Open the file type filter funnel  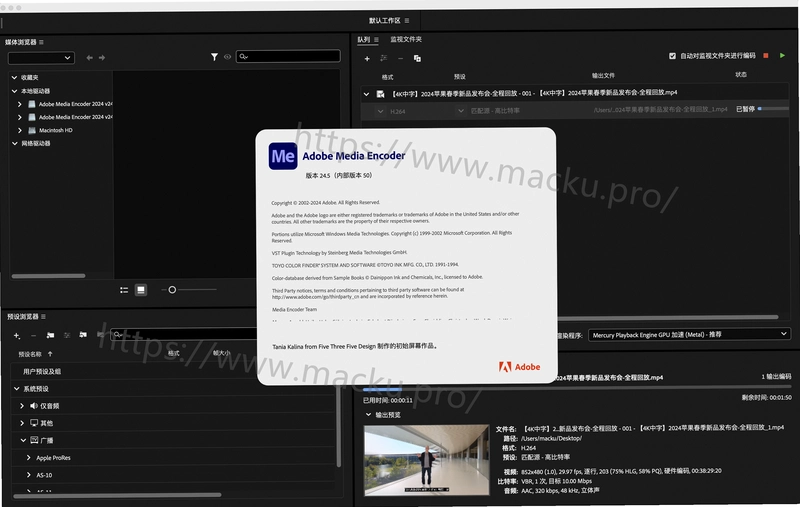214,57
